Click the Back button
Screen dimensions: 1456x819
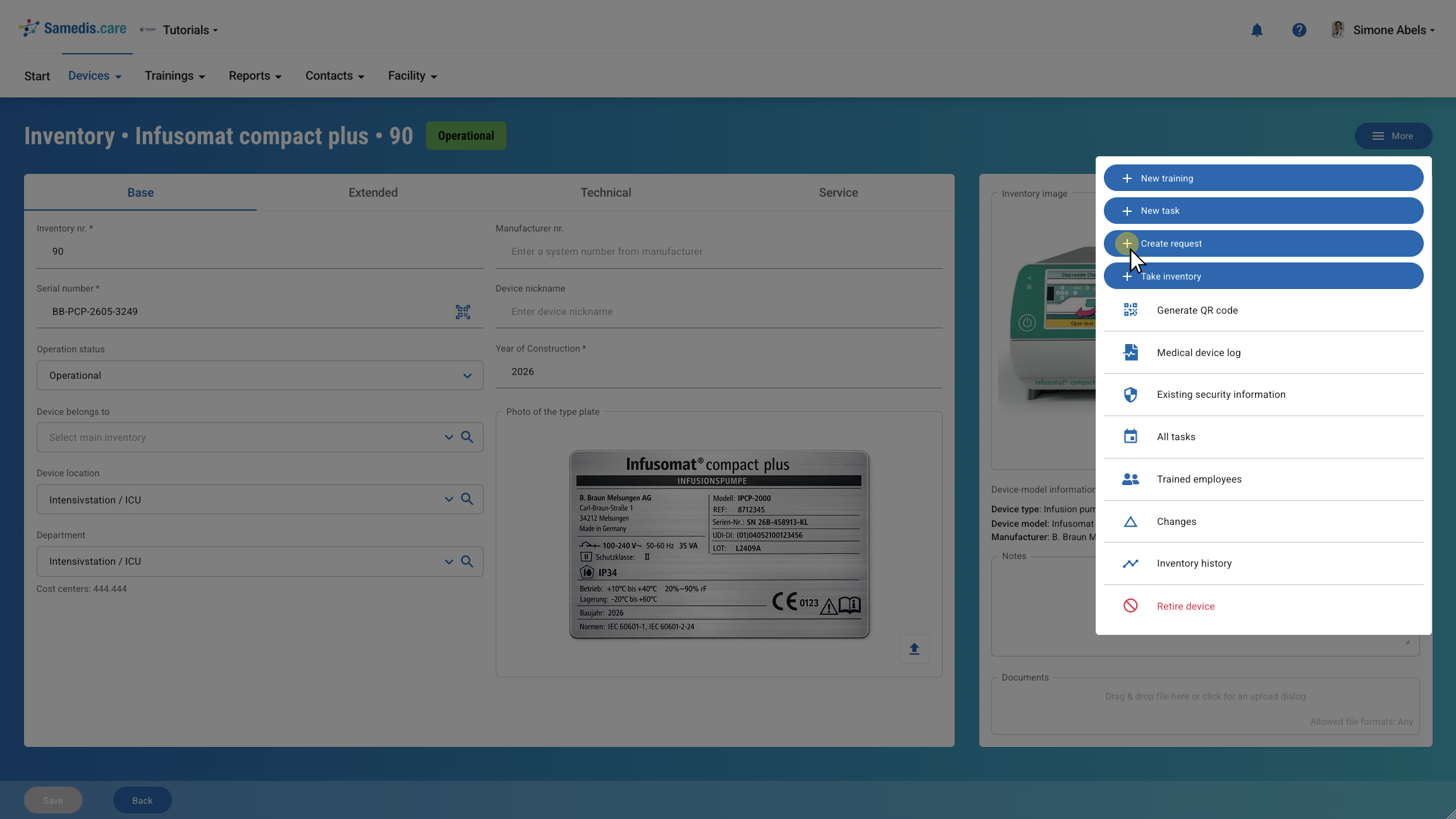[x=142, y=801]
